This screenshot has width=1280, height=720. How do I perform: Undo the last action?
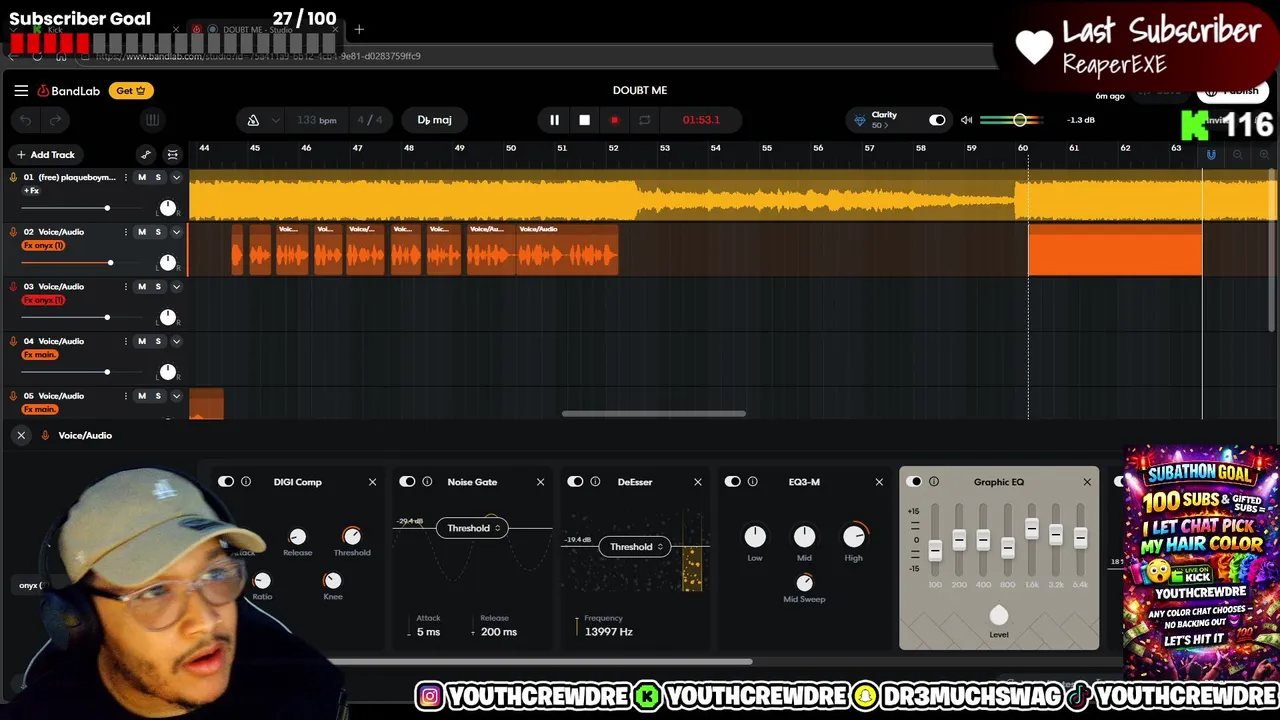tap(26, 120)
